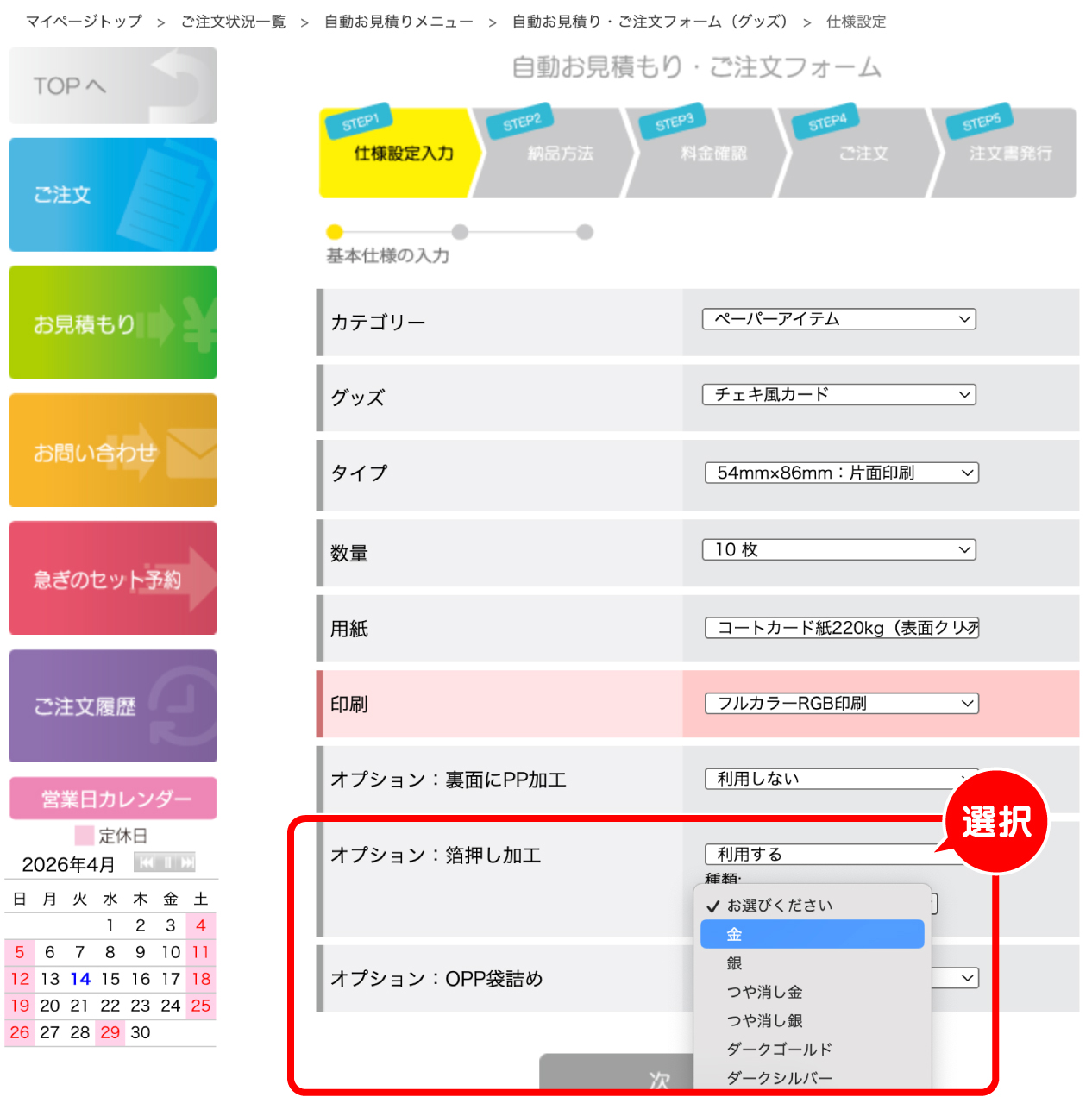Image resolution: width=1092 pixels, height=1097 pixels.
Task: Open the お問い合わせ contact banner
Action: [113, 450]
